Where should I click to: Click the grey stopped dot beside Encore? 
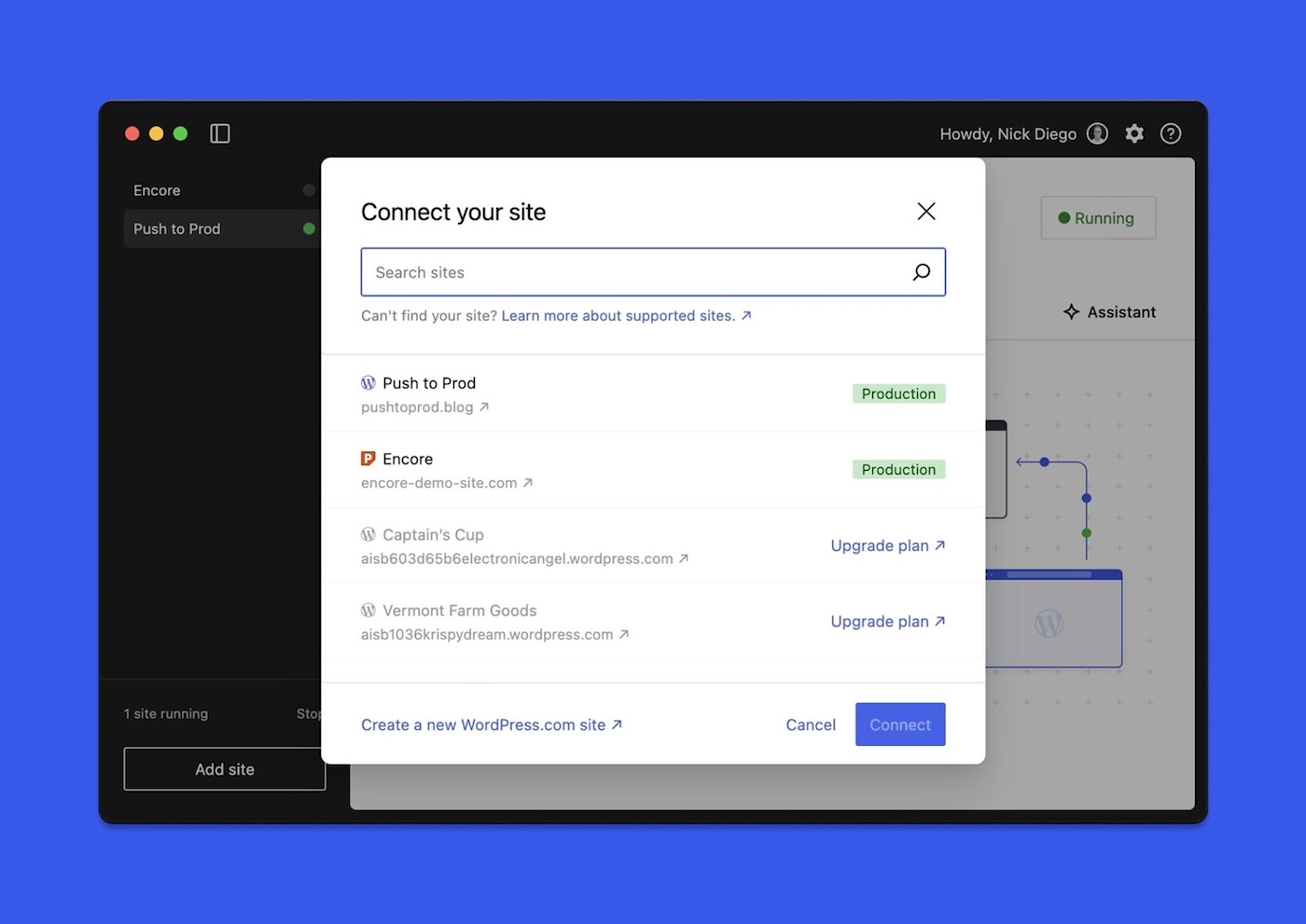(x=309, y=190)
